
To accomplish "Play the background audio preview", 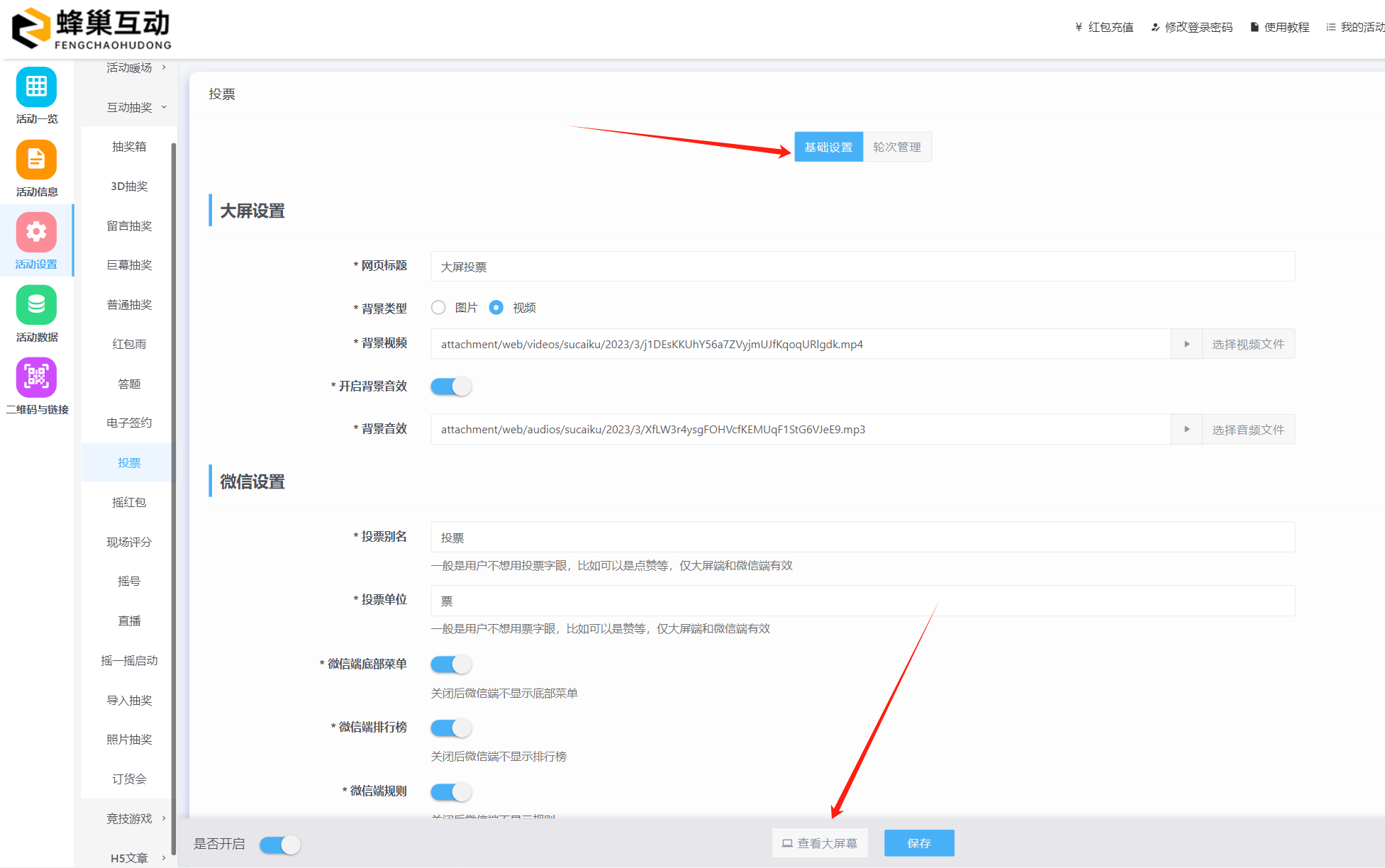I will click(x=1186, y=429).
